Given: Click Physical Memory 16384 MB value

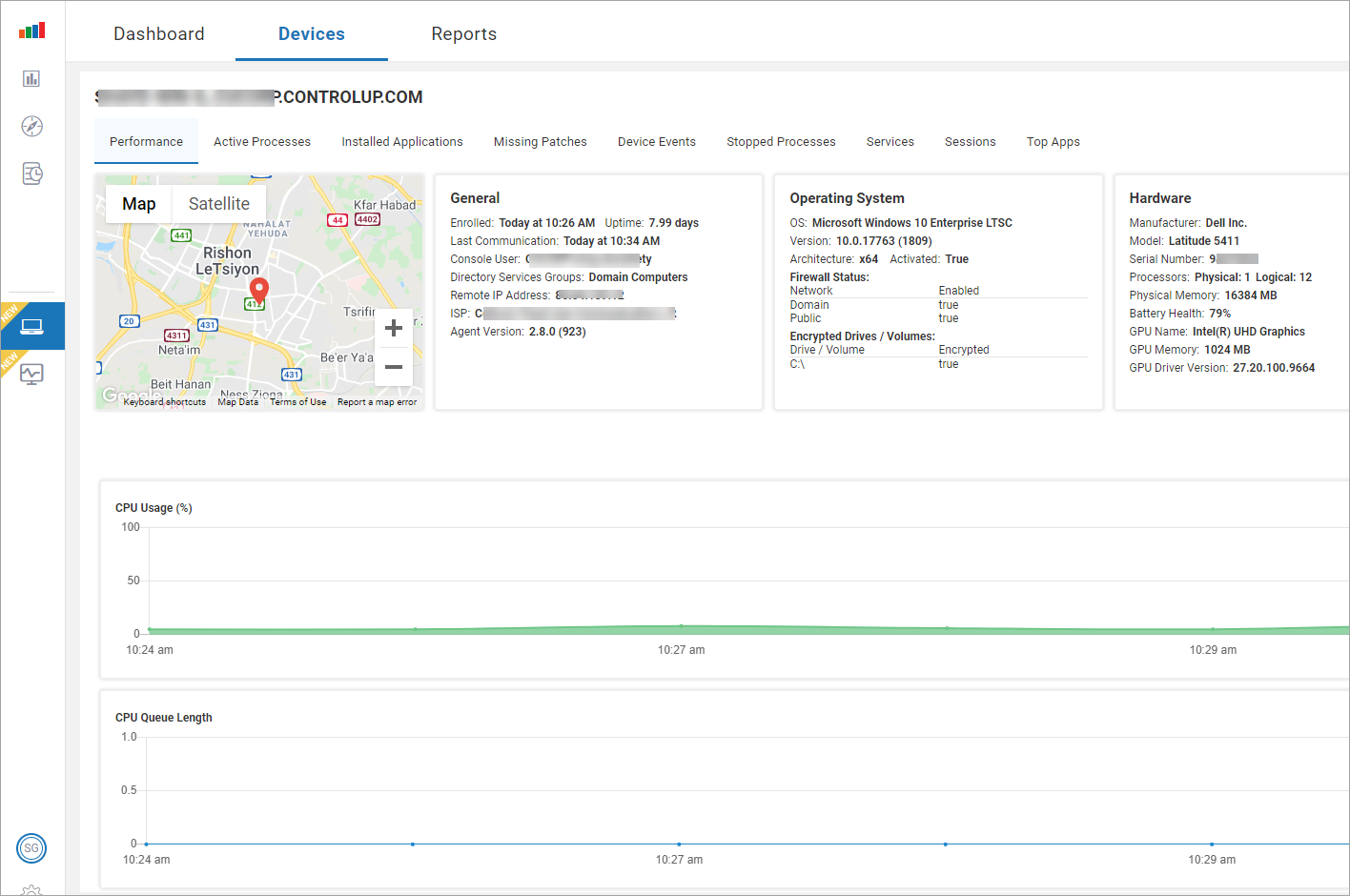Looking at the screenshot, I should (1251, 295).
